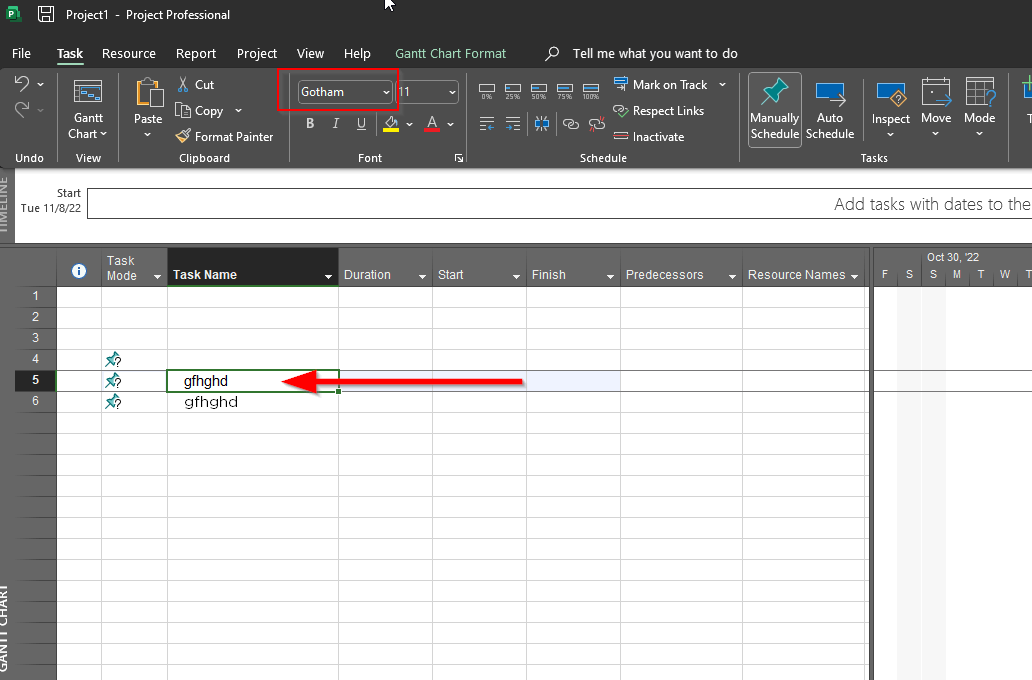Screen dimensions: 1032x680
Task: Switch to the Resource ribbon tab
Action: [x=129, y=53]
